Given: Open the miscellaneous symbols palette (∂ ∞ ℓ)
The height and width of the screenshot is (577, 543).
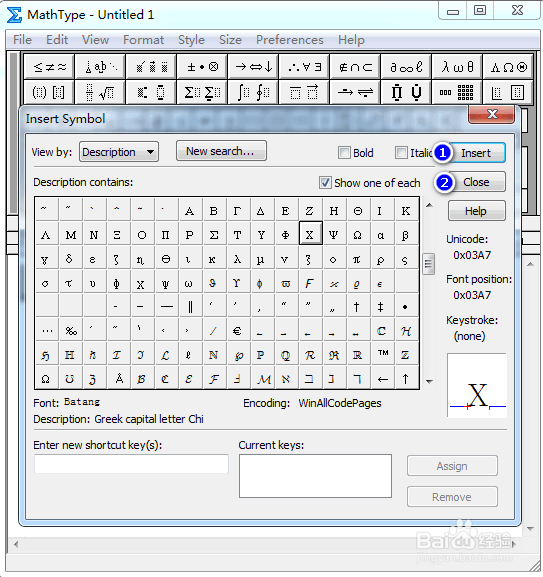Looking at the screenshot, I should [406, 67].
